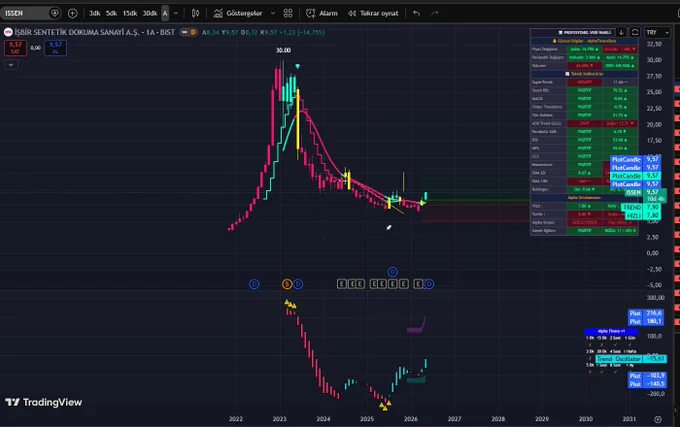The width and height of the screenshot is (680, 427).
Task: Open the rightmost earnings E marker
Action: tap(418, 284)
